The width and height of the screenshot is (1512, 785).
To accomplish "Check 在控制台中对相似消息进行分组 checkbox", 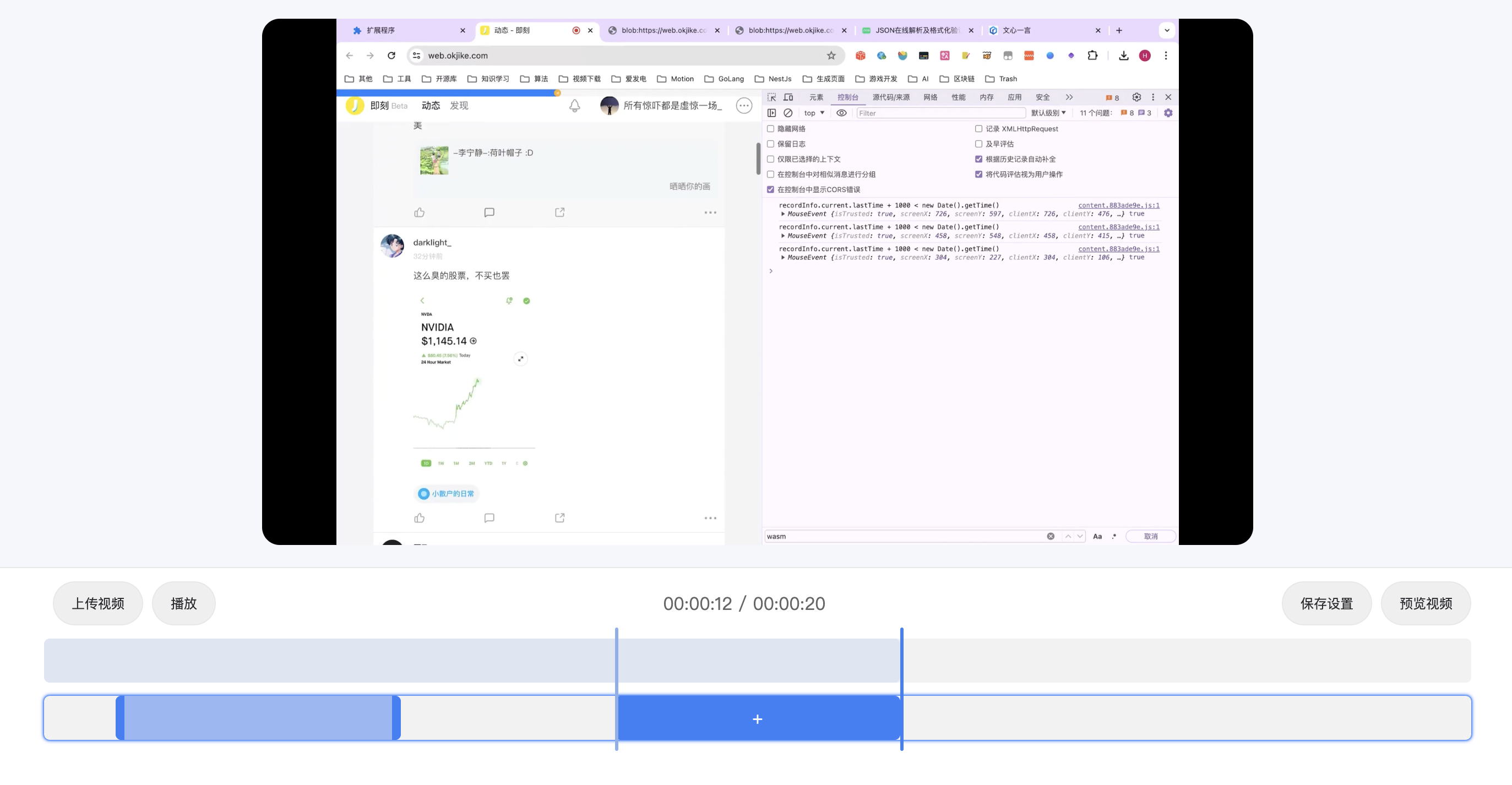I will (x=771, y=175).
